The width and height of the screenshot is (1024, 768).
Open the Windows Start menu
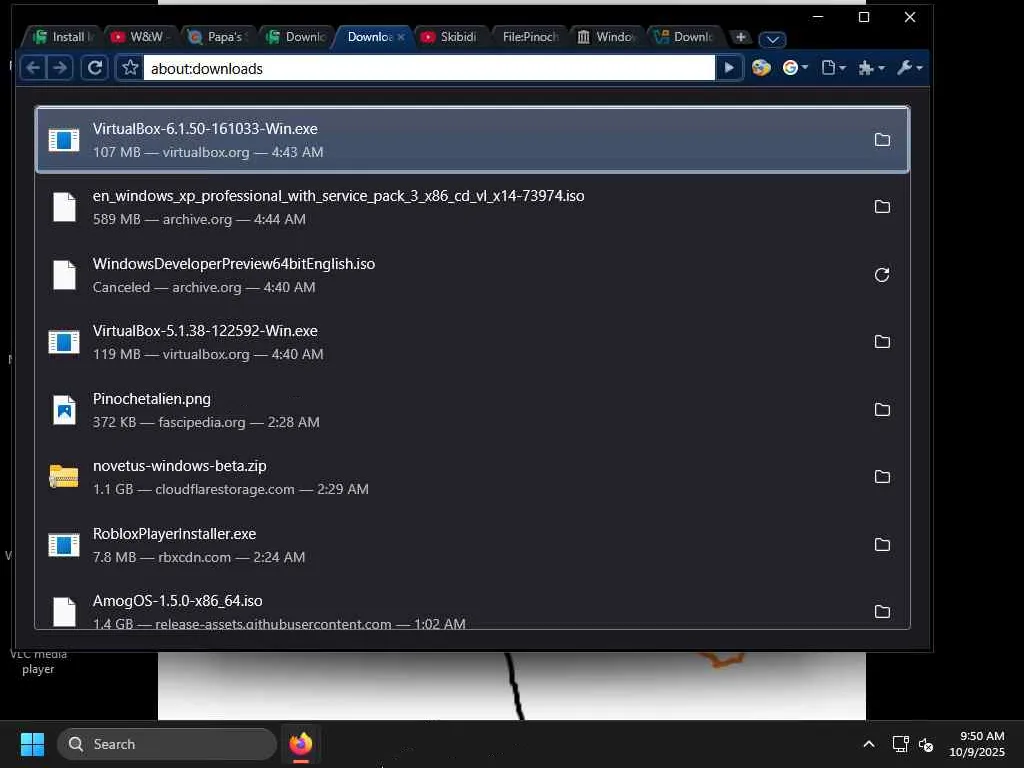click(32, 744)
